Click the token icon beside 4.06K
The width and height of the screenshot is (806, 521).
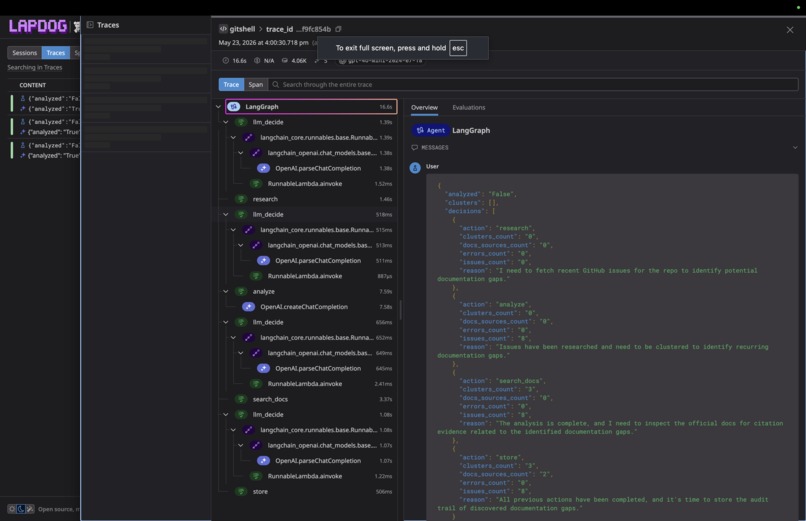coord(285,61)
